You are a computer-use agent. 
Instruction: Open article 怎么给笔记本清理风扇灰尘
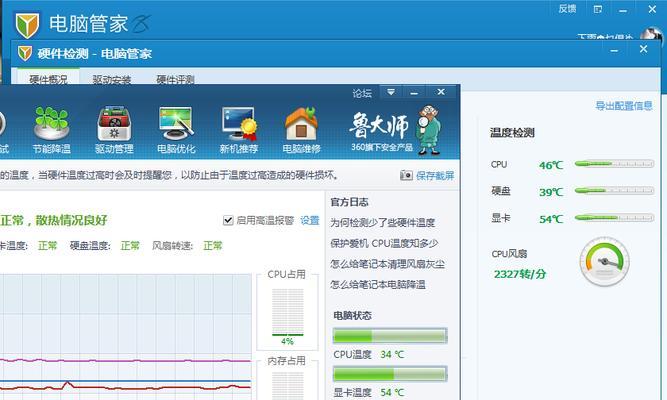387,264
